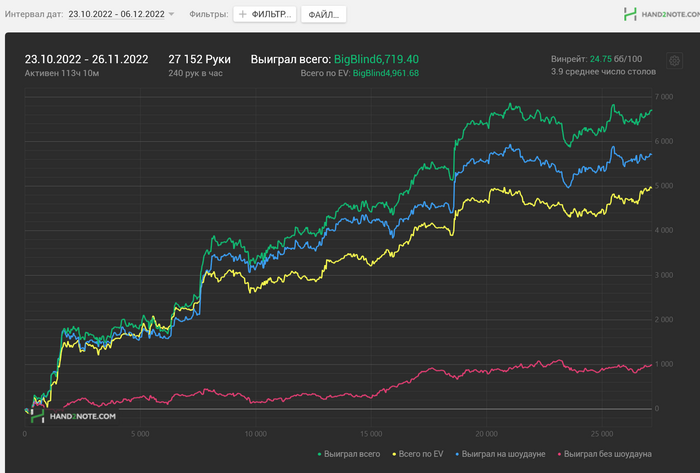700x473 pixels.
Task: Click the Hand2Note logo at top right
Action: point(661,14)
